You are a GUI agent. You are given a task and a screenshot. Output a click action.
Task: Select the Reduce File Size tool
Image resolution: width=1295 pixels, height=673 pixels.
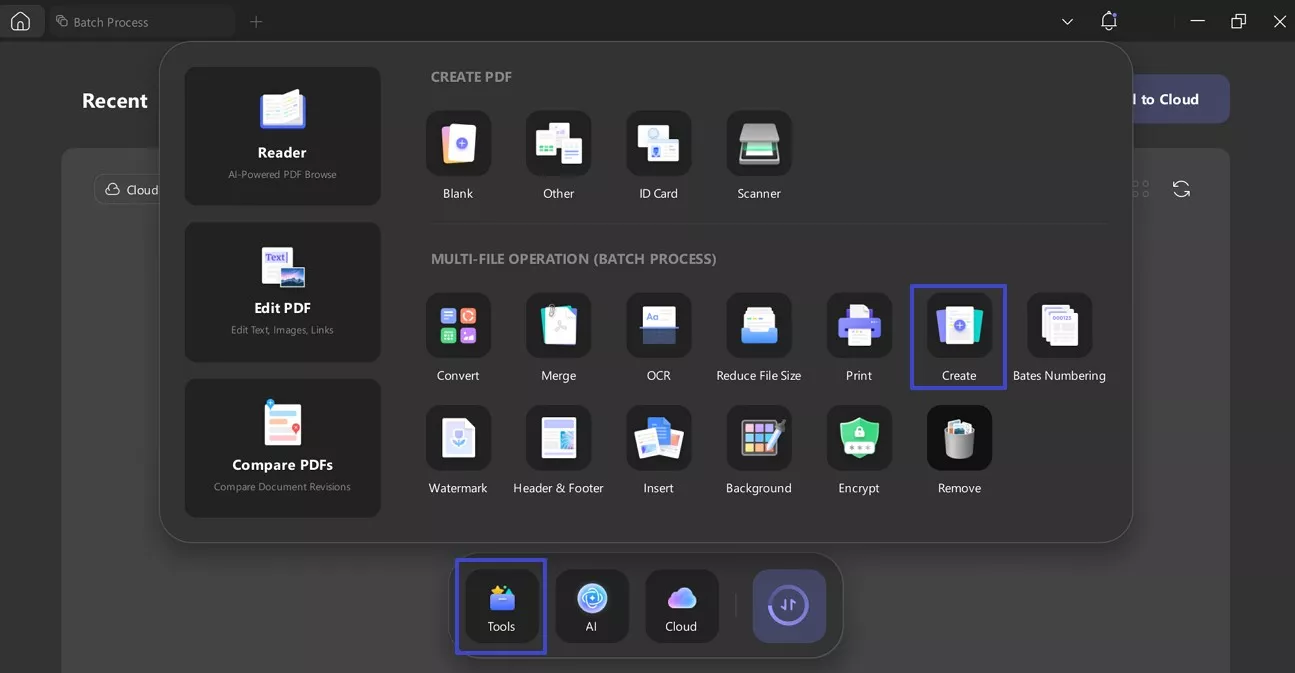[758, 325]
